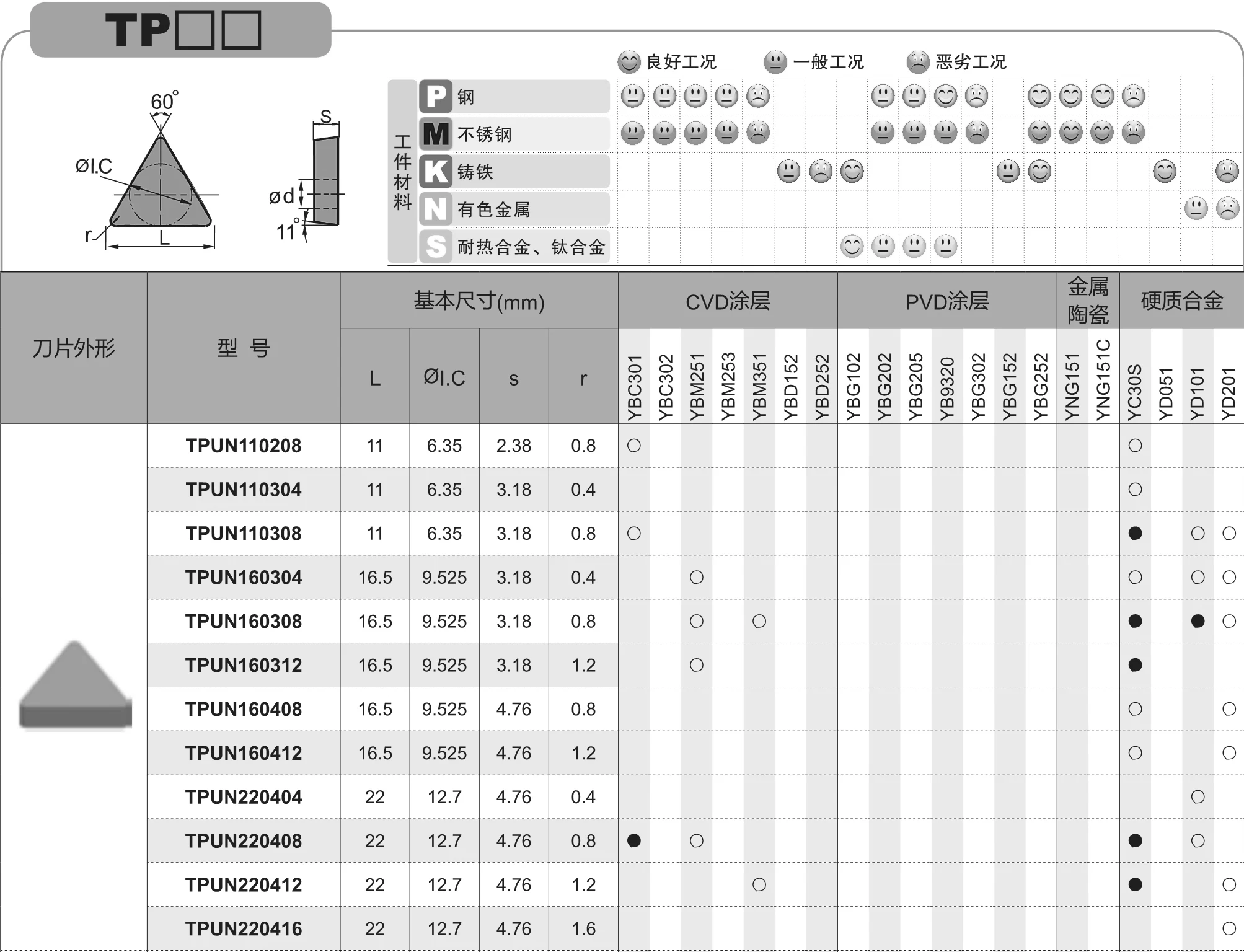The height and width of the screenshot is (952, 1244).
Task: Click the face in 钢 row under YBC301
Action: click(633, 96)
